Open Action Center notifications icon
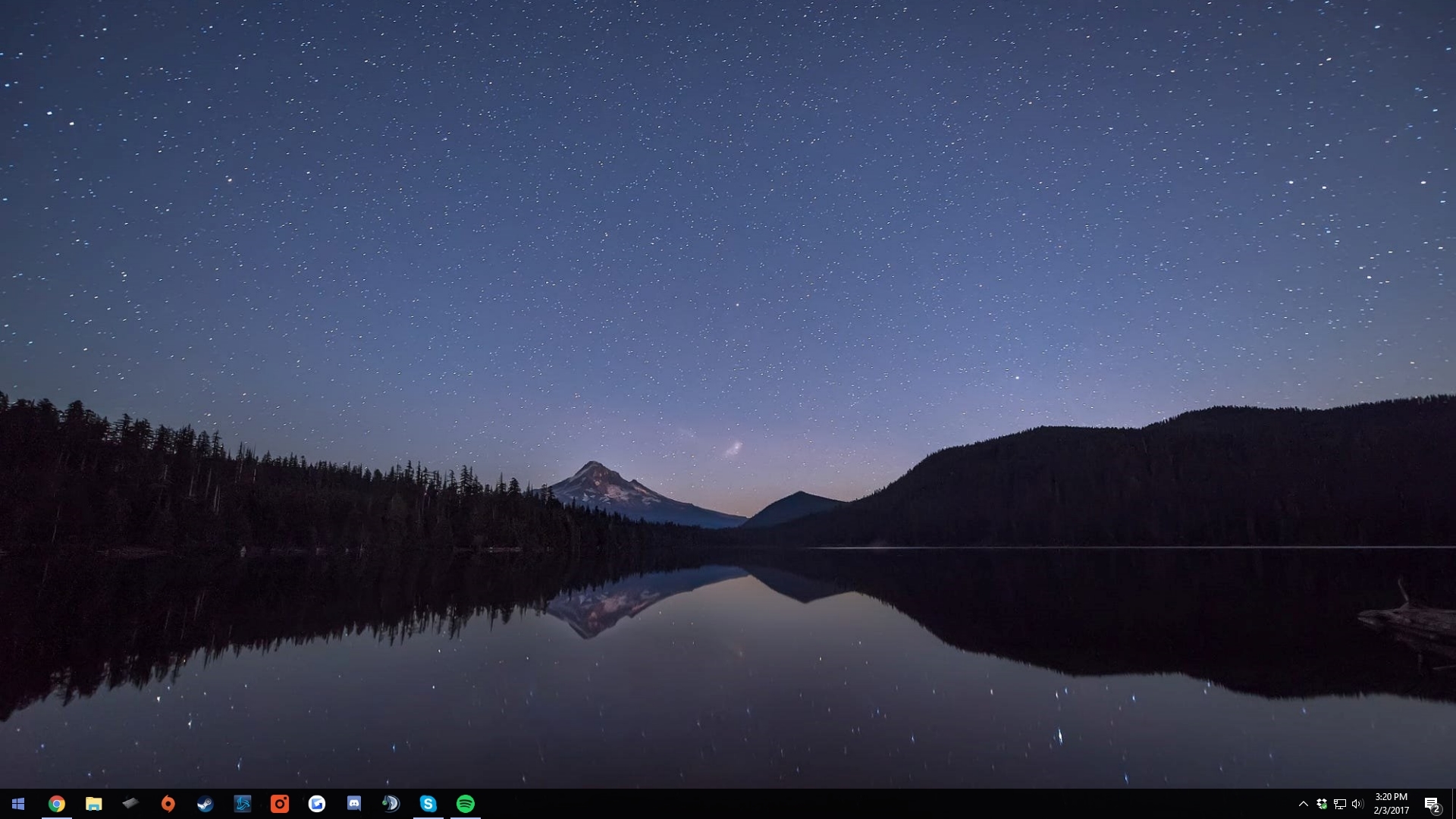 tap(1432, 804)
